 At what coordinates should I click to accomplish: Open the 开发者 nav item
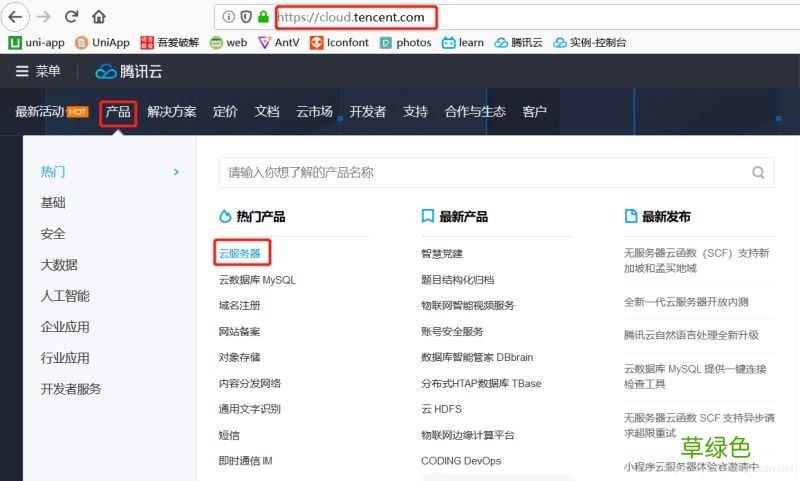tap(367, 112)
